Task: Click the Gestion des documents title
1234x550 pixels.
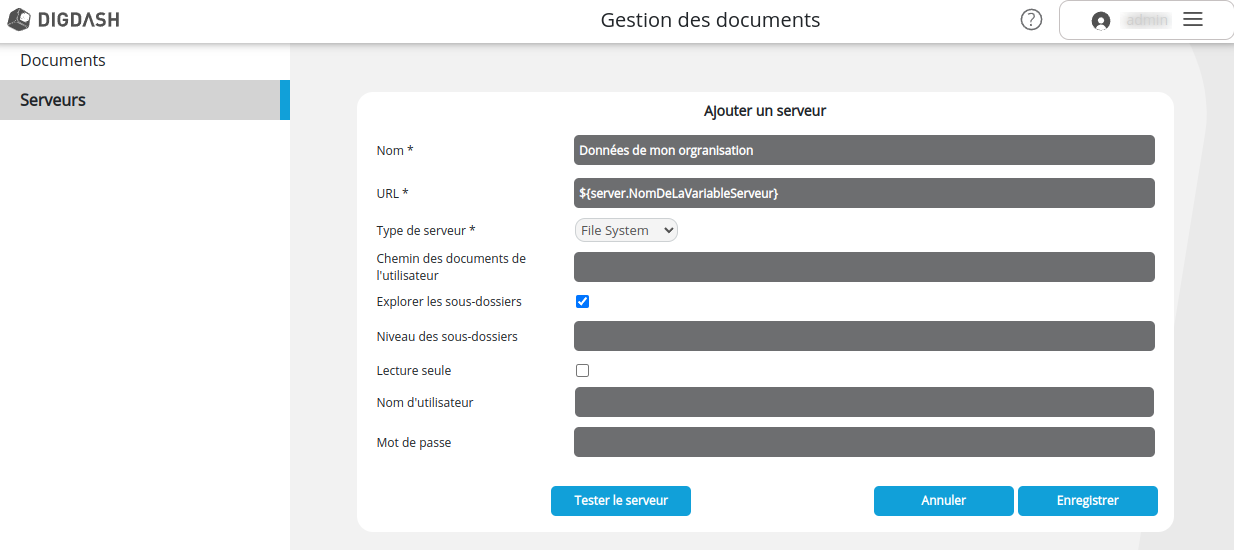Action: click(x=710, y=20)
